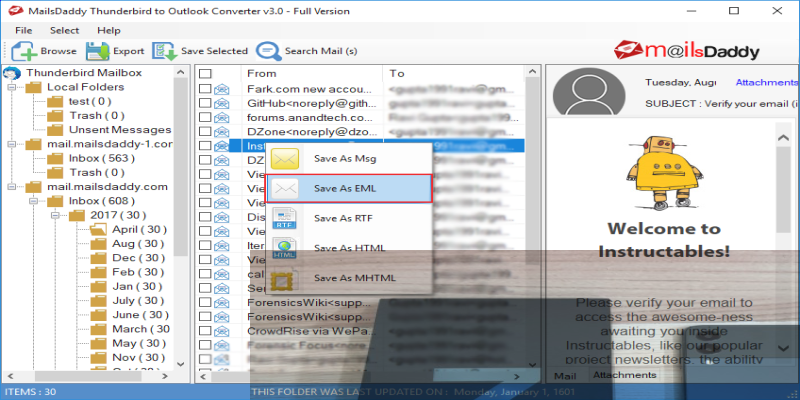Click preview pane scrollbar up arrow
The image size is (800, 400).
click(x=783, y=138)
